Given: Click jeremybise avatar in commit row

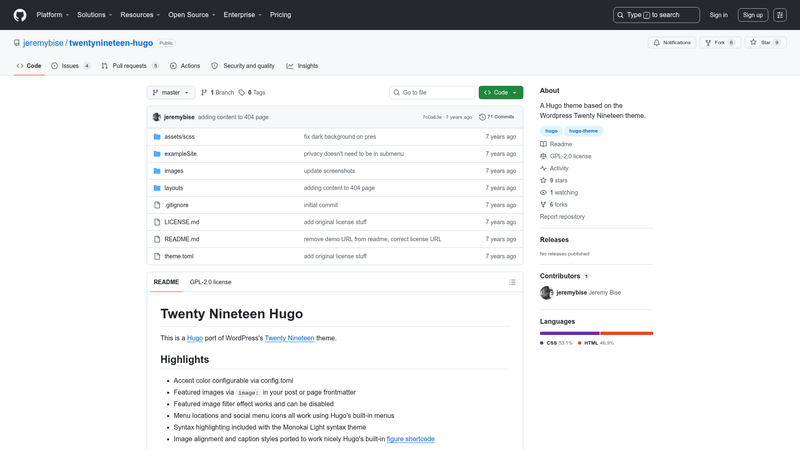Looking at the screenshot, I should pos(157,117).
